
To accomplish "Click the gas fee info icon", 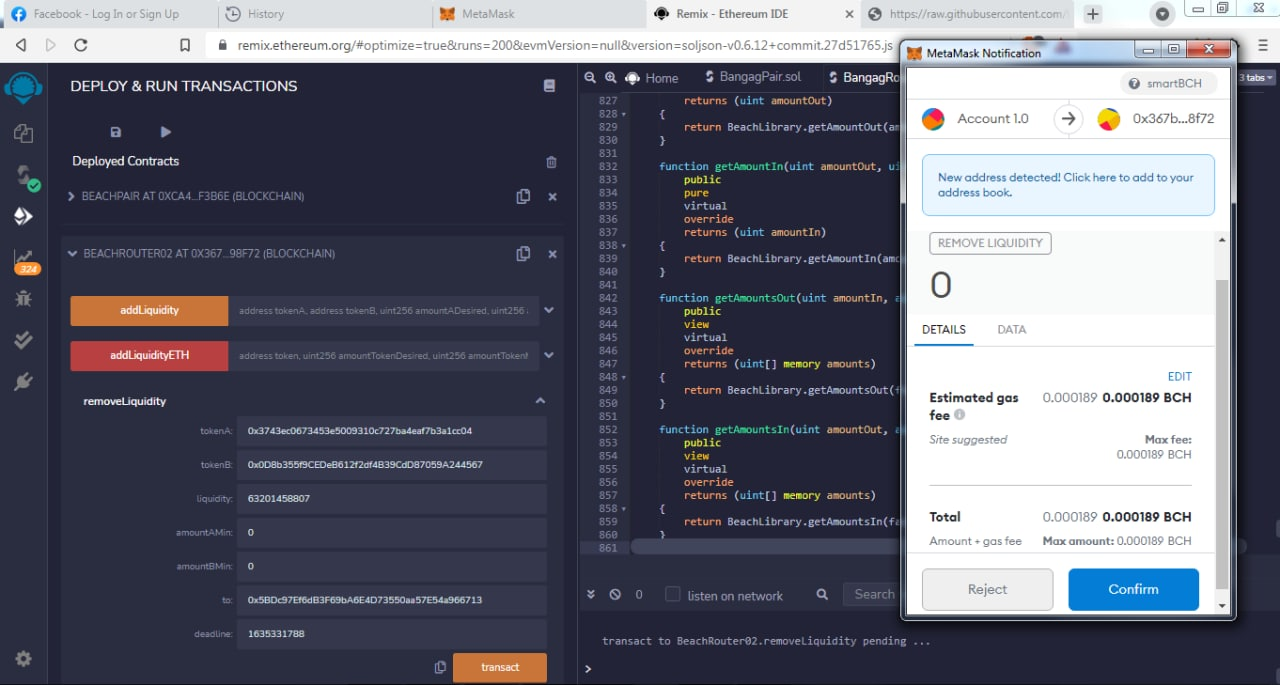I will tap(959, 414).
